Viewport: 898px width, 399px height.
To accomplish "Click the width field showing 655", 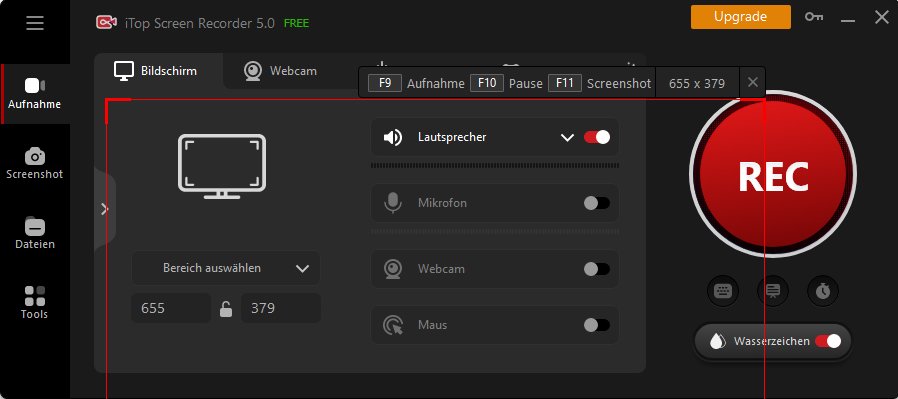I will [x=171, y=308].
